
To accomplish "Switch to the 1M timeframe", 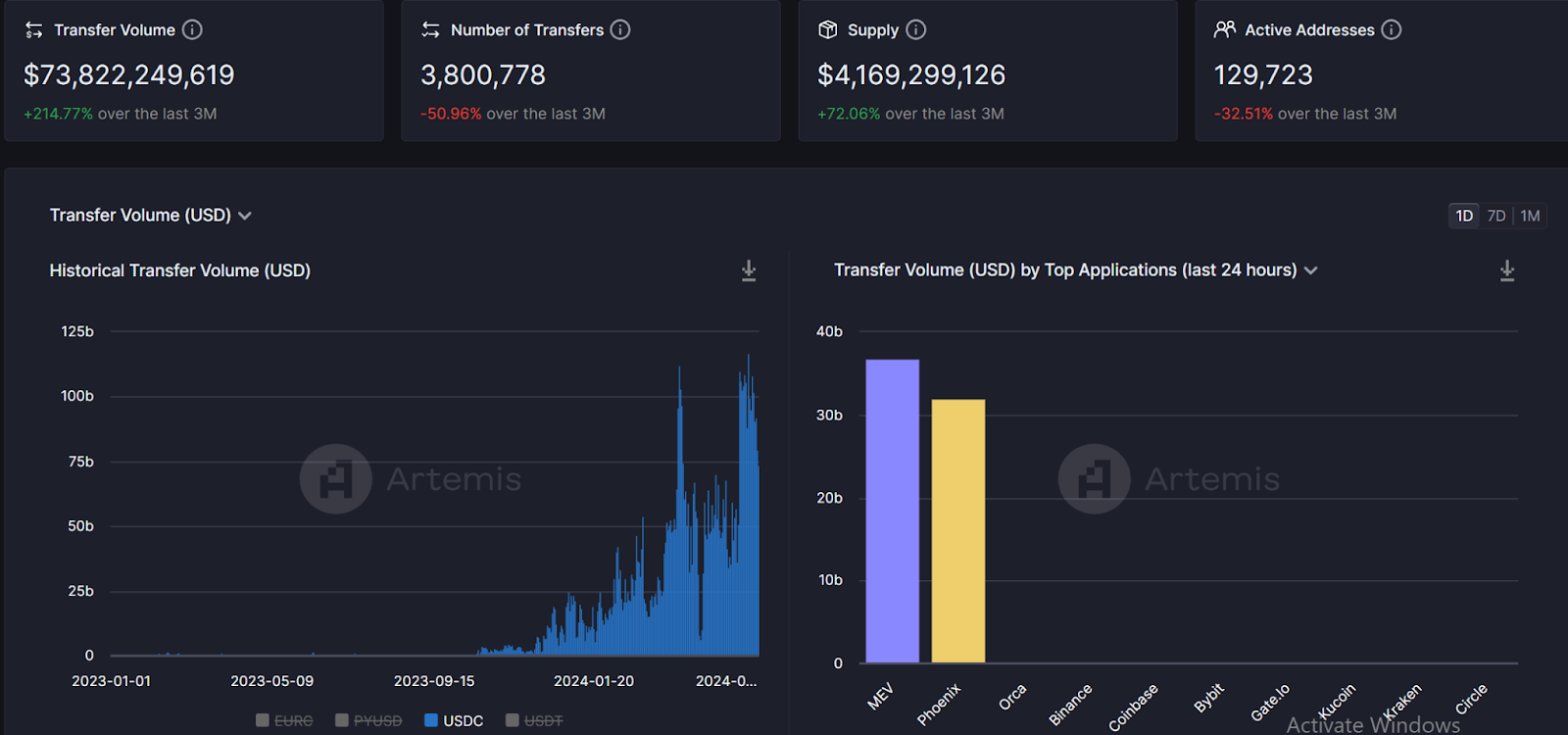I will (1530, 216).
